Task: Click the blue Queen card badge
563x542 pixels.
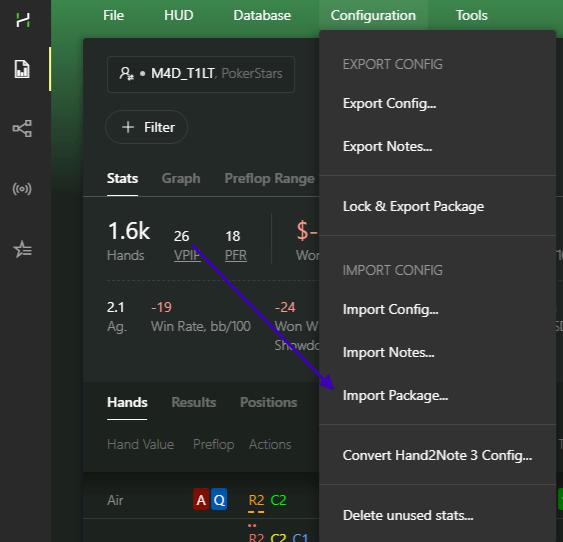Action: (x=219, y=499)
